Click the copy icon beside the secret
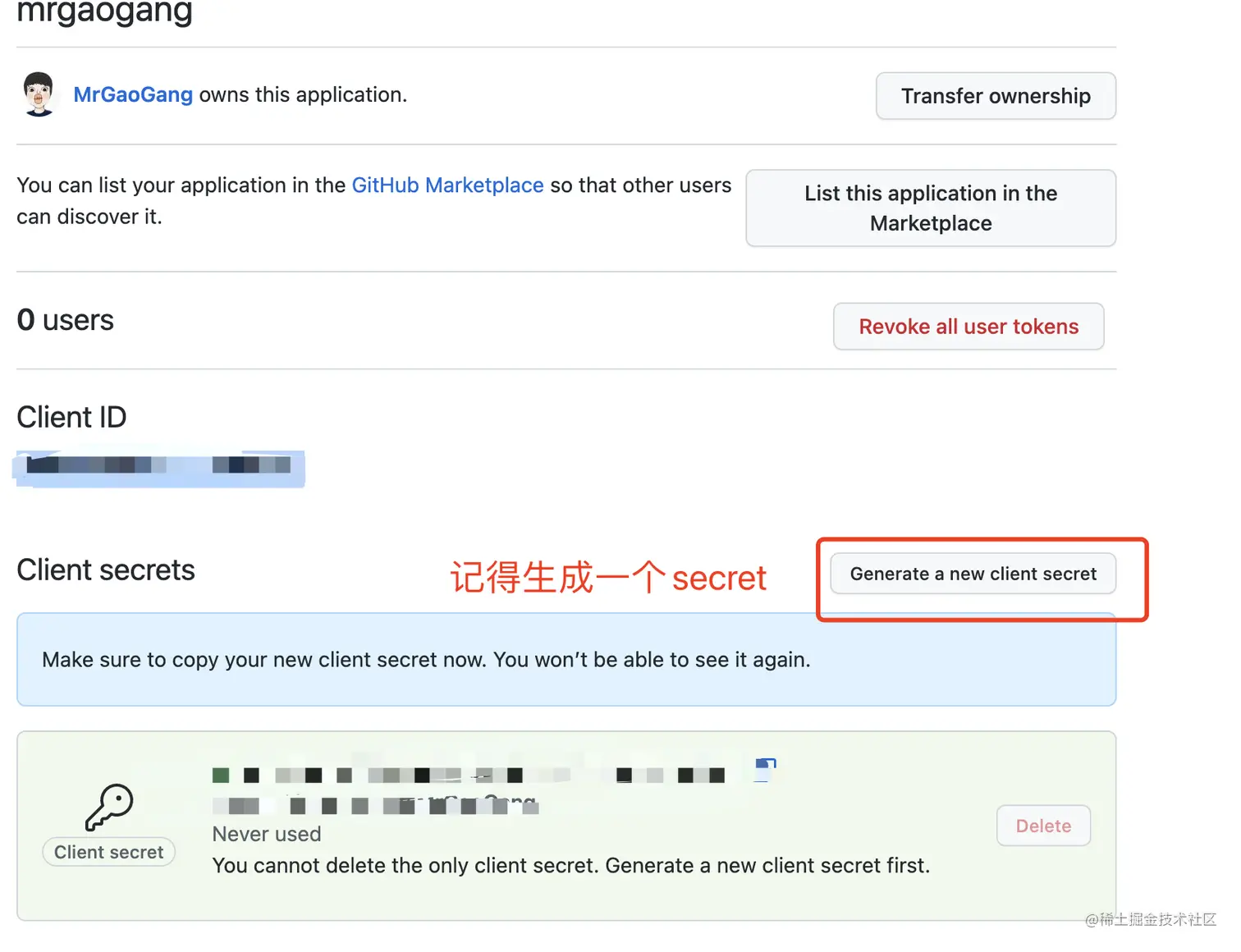The image size is (1241, 952). click(x=764, y=769)
